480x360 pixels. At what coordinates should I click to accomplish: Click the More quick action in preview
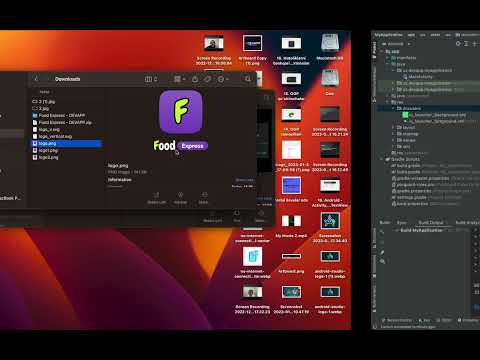pyautogui.click(x=203, y=198)
